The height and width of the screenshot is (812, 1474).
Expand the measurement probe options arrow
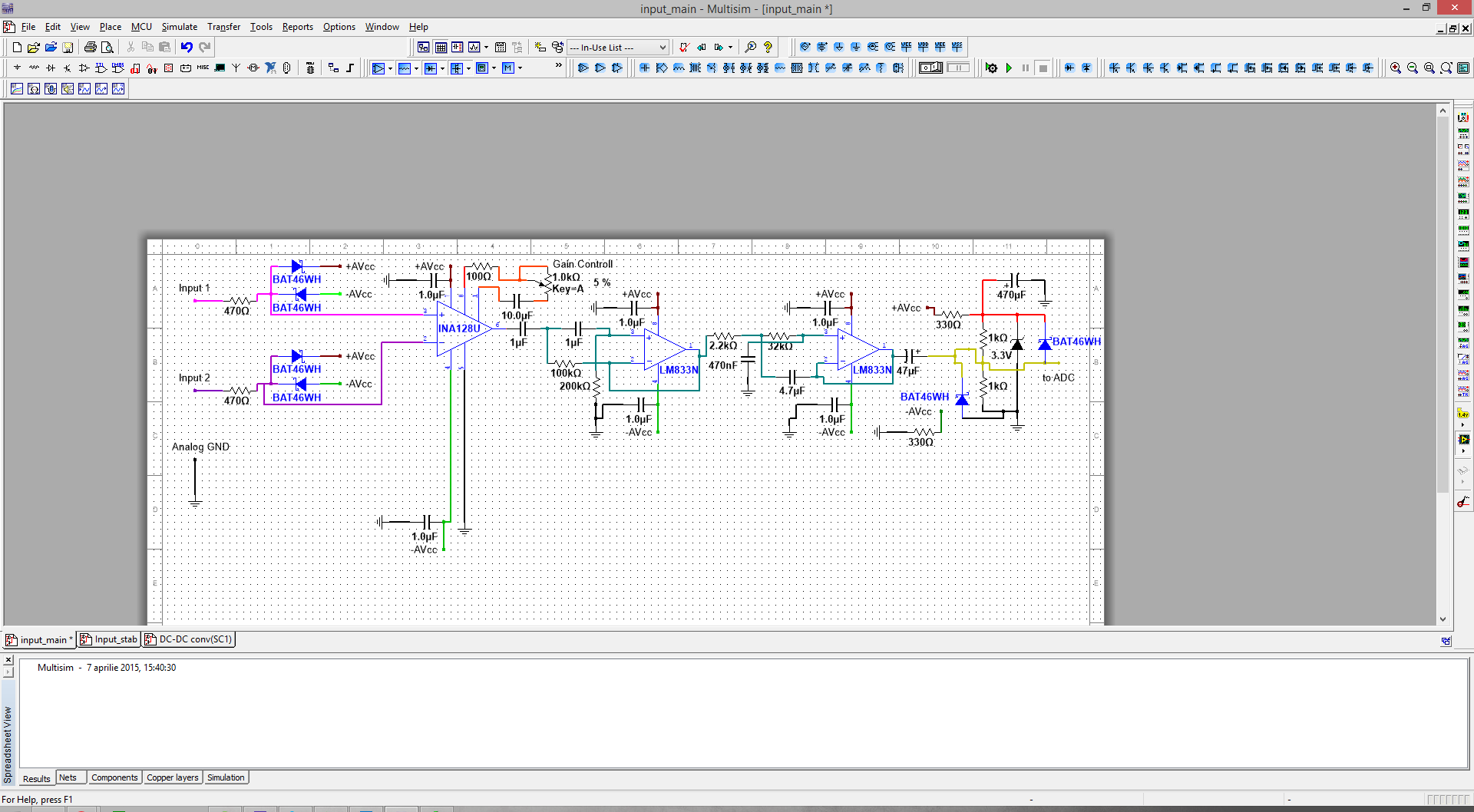tap(1463, 424)
